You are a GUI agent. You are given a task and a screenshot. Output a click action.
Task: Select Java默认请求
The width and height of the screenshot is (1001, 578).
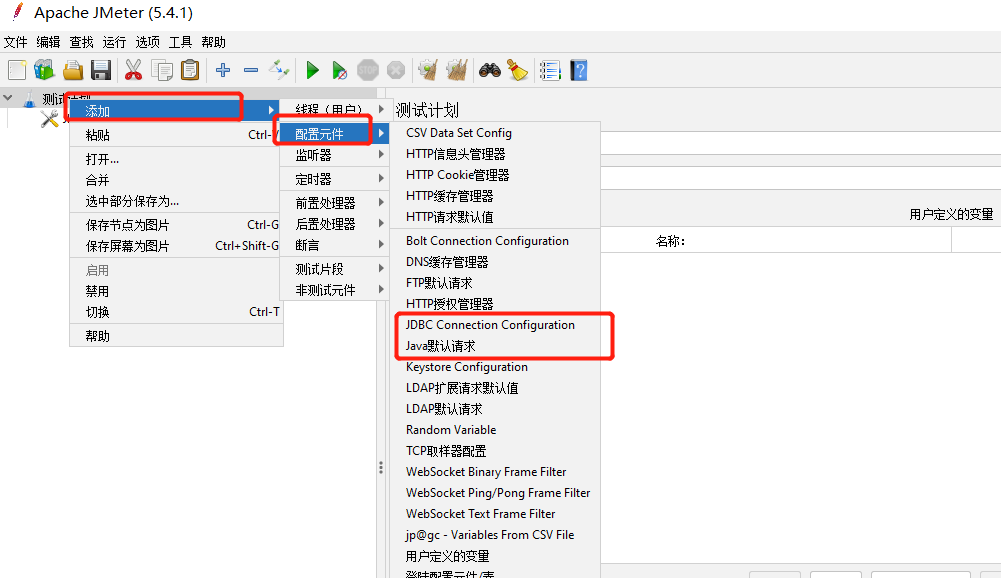[495, 346]
